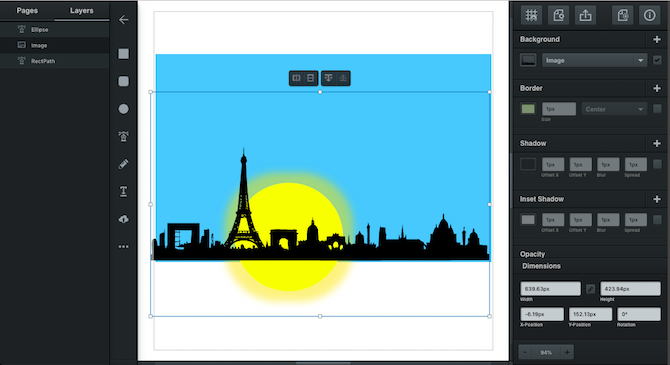
Task: Click the document settings icon beside the grid icon
Action: click(558, 15)
